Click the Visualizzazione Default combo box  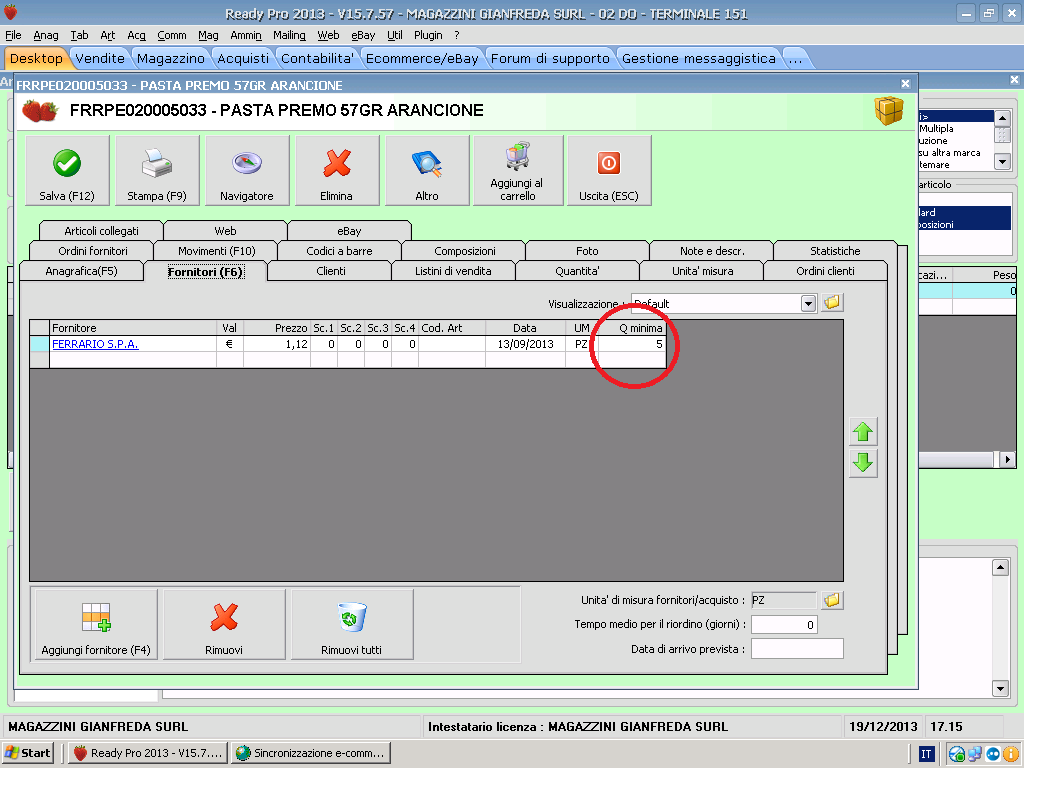(x=724, y=303)
